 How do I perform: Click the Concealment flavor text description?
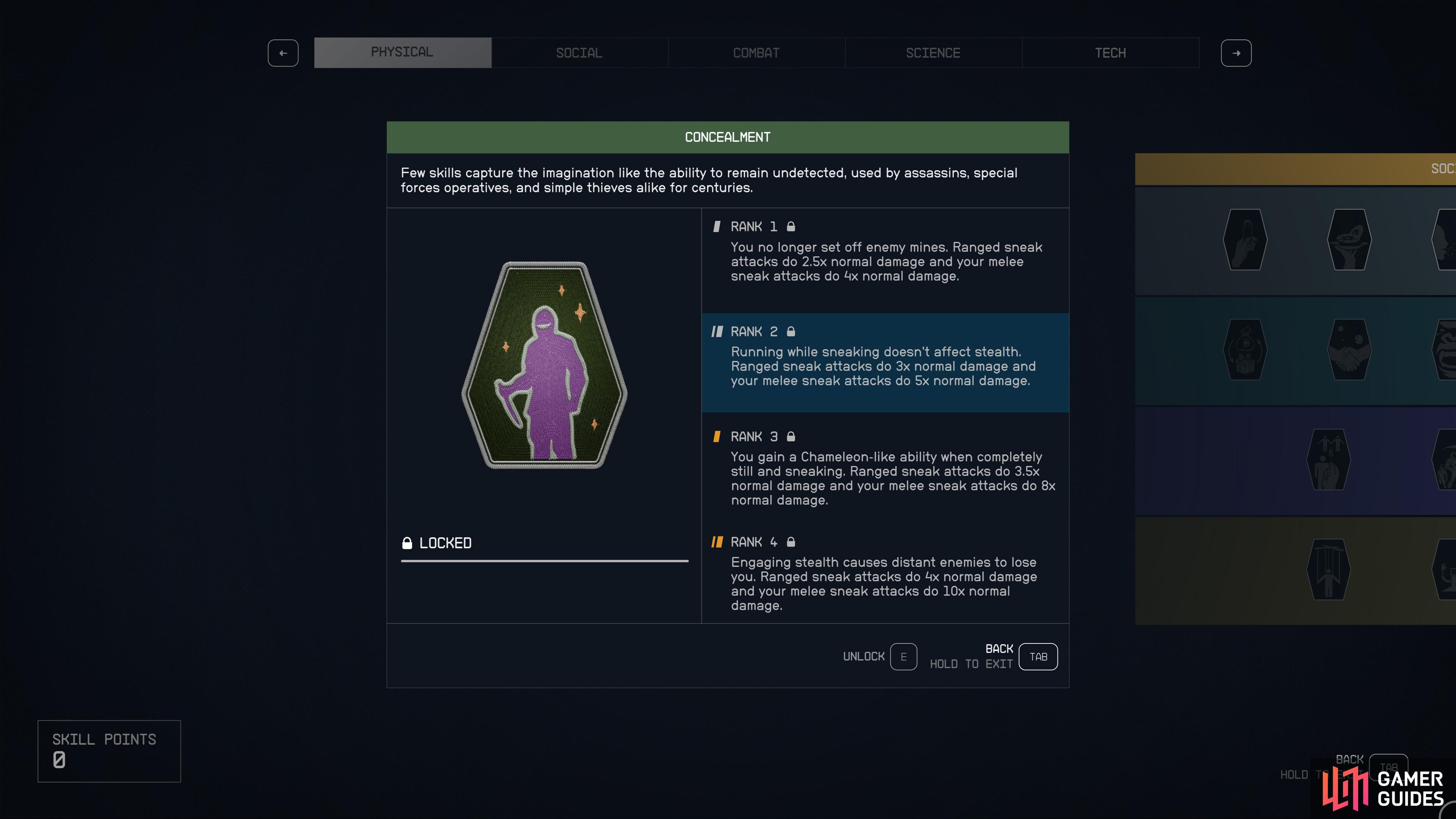709,180
